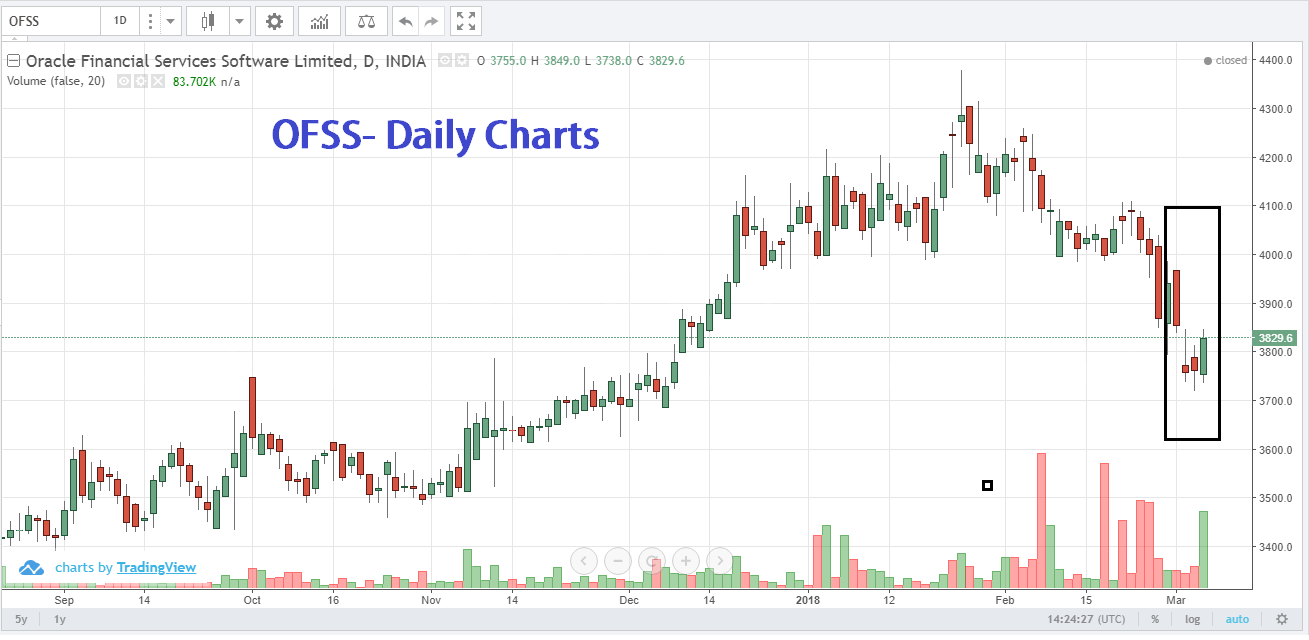The image size is (1309, 640).
Task: Click the 2018 date axis label
Action: point(808,600)
